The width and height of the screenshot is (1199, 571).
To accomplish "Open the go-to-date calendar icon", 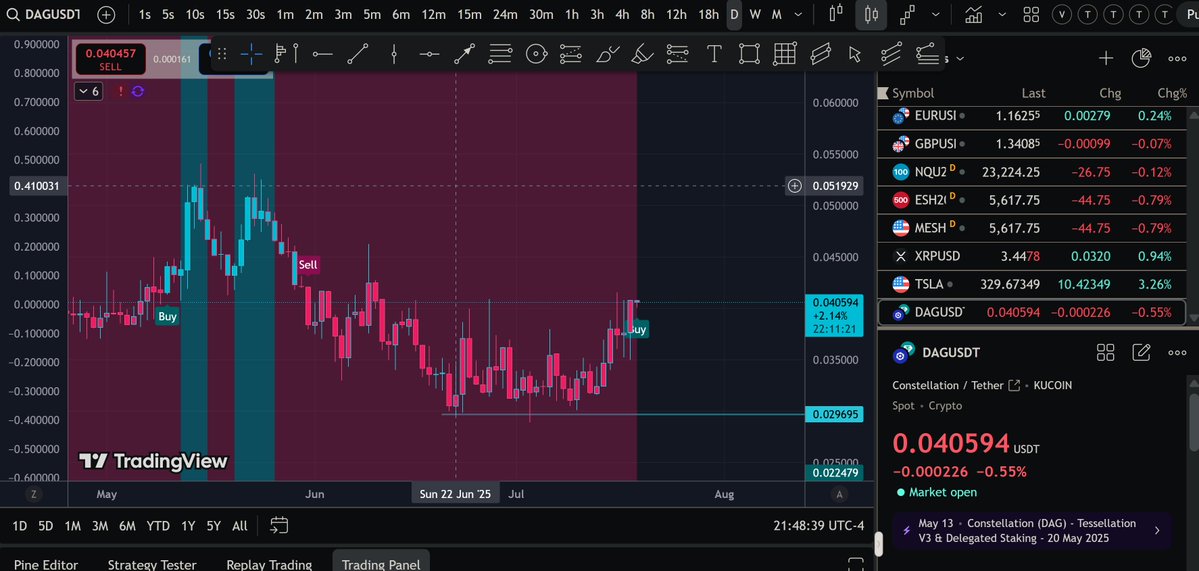I will [x=279, y=525].
